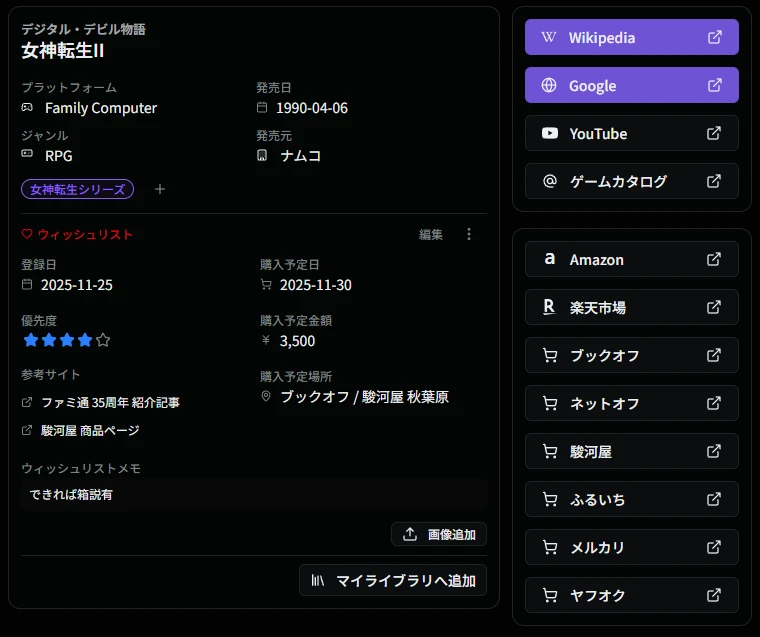The width and height of the screenshot is (760, 637).
Task: Click the subtitle デジタル・デビル物語
Action: (x=83, y=29)
